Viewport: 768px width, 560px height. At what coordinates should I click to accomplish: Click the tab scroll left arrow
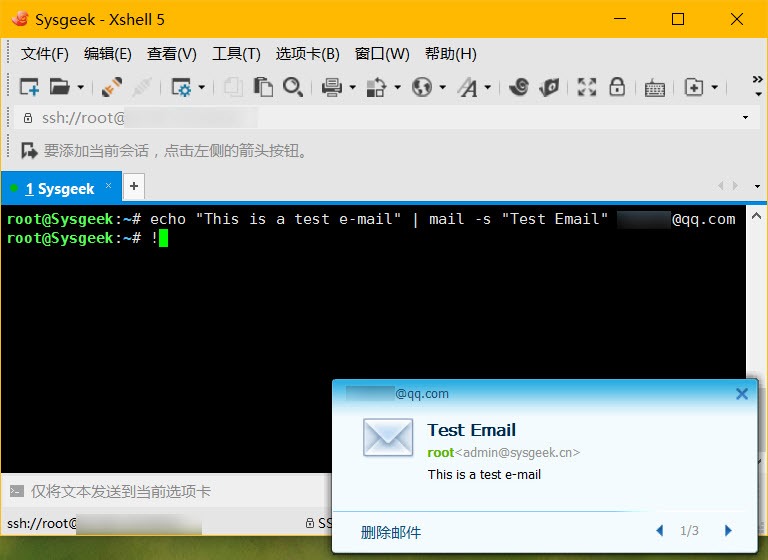tap(720, 186)
